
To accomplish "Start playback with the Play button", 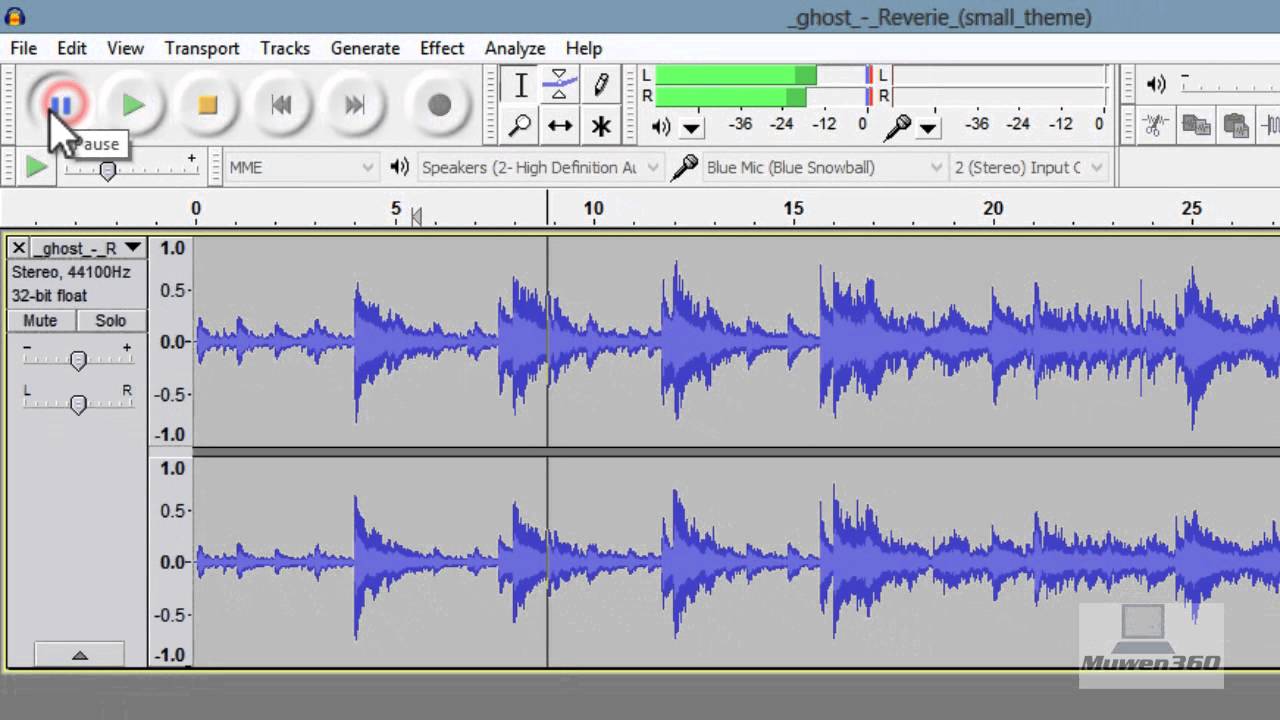I will coord(133,105).
